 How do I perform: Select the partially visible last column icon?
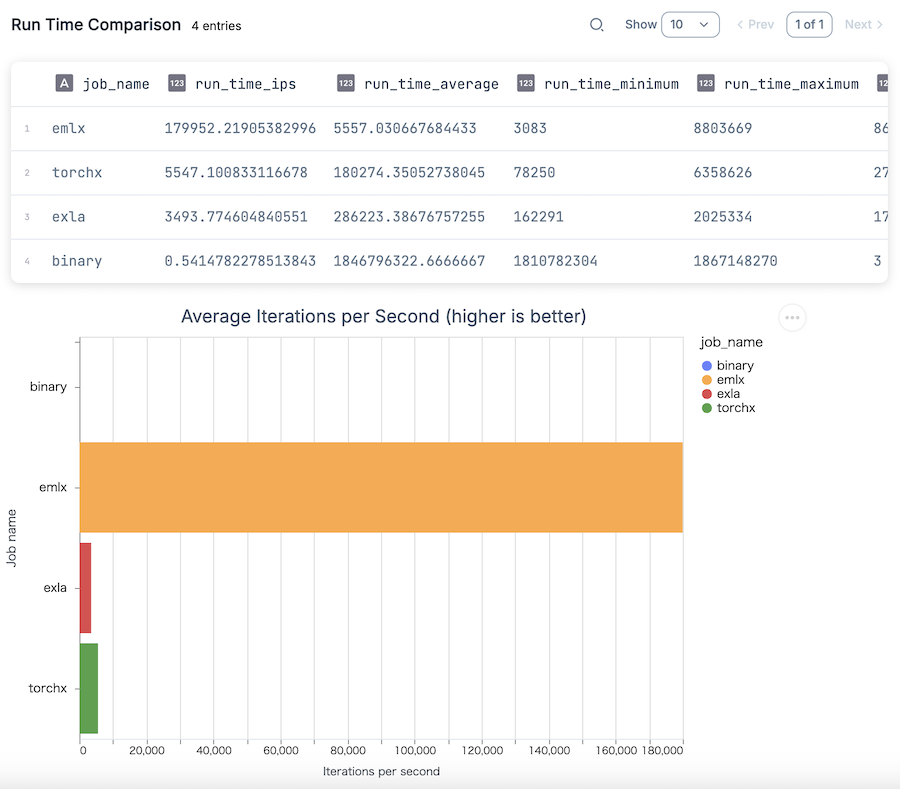coord(883,83)
